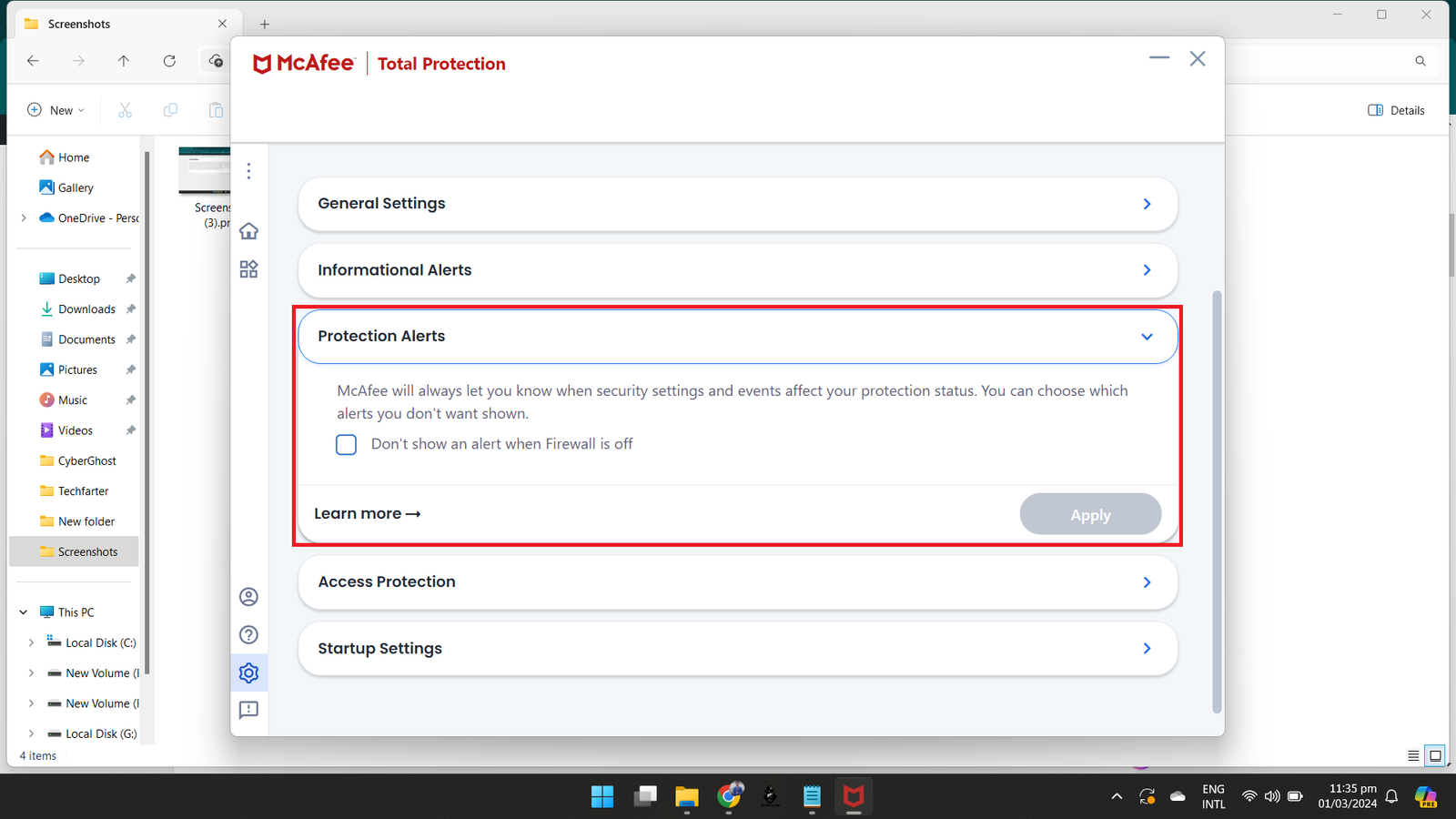The image size is (1456, 819).
Task: Open Google Chrome from the taskbar
Action: click(x=729, y=797)
